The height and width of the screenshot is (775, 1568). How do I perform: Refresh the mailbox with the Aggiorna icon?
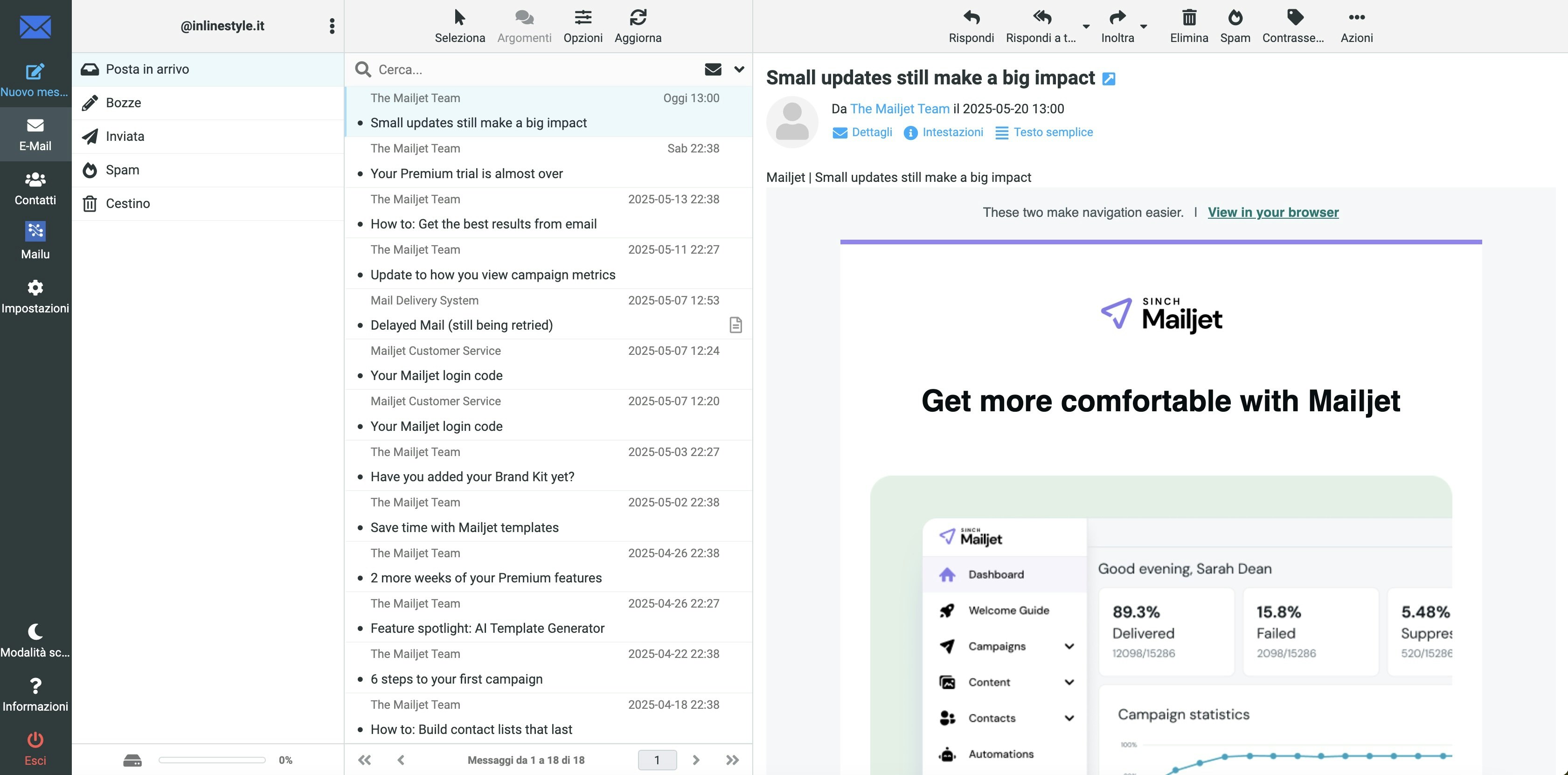(637, 18)
